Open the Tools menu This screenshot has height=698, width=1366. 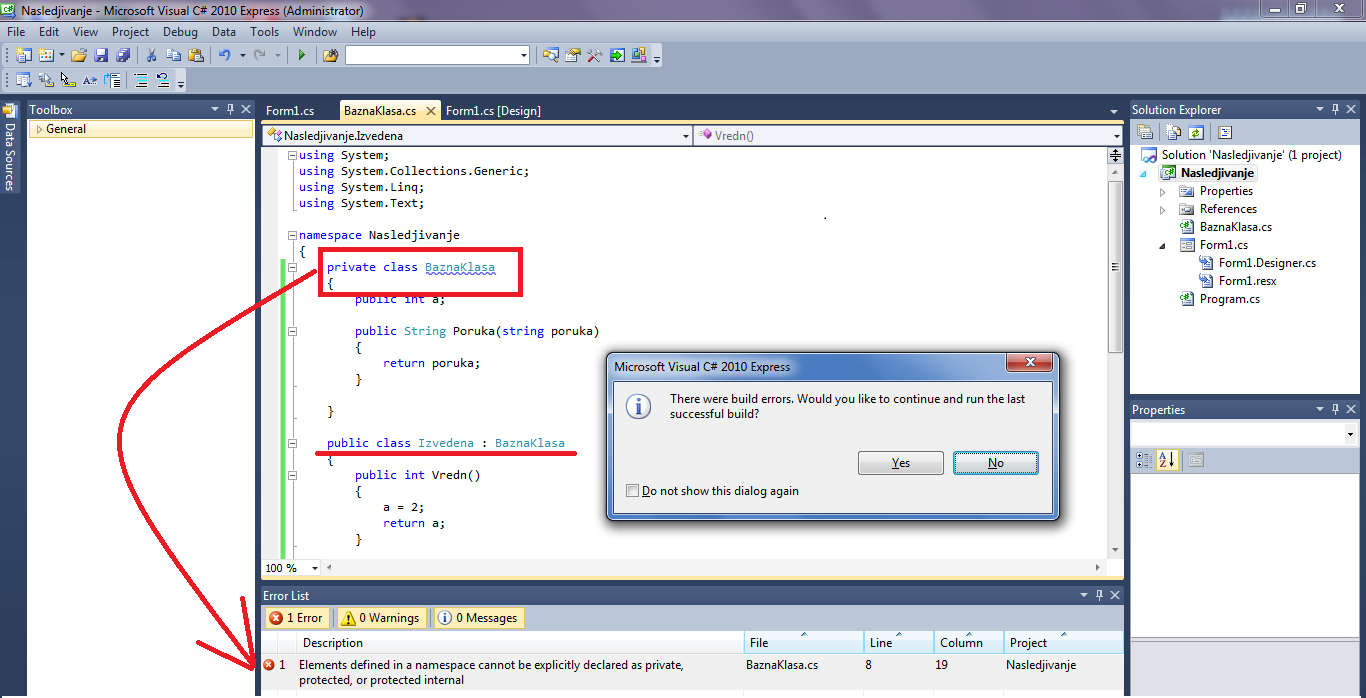click(265, 32)
